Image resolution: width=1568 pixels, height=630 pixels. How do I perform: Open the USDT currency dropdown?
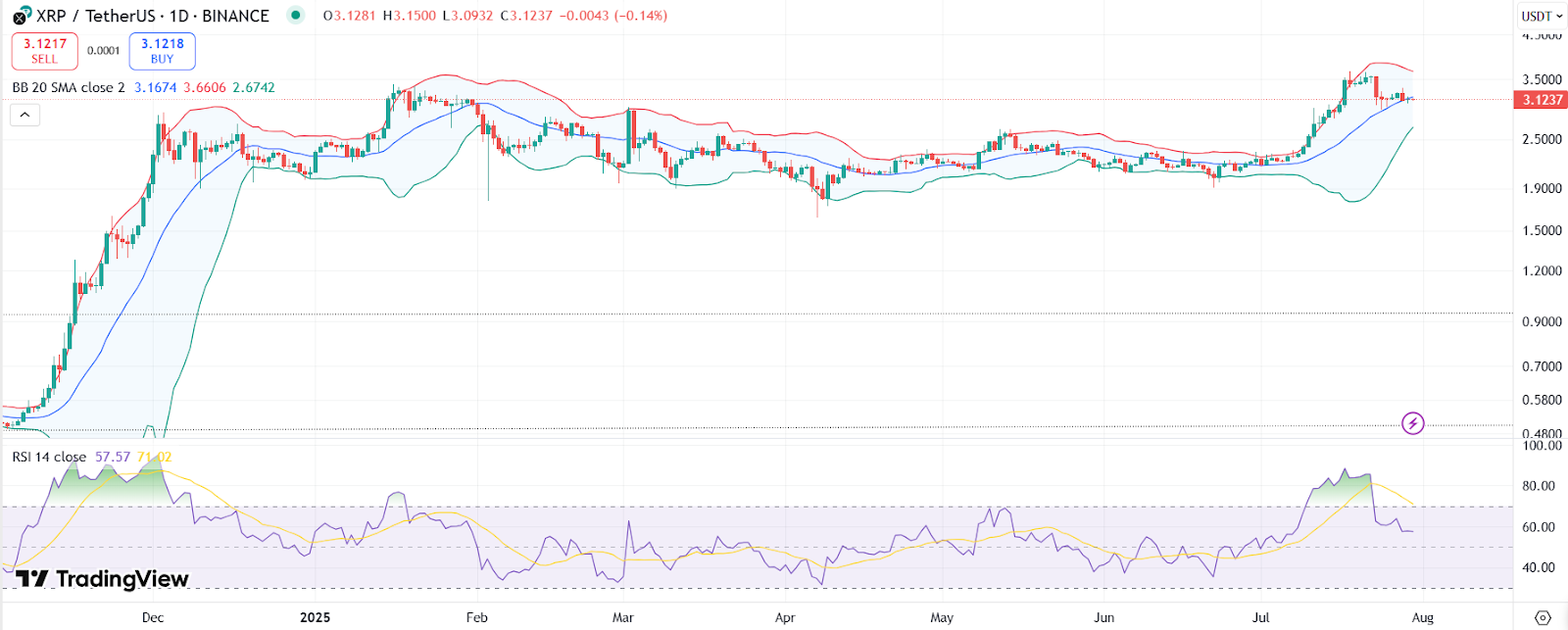coord(1542,16)
